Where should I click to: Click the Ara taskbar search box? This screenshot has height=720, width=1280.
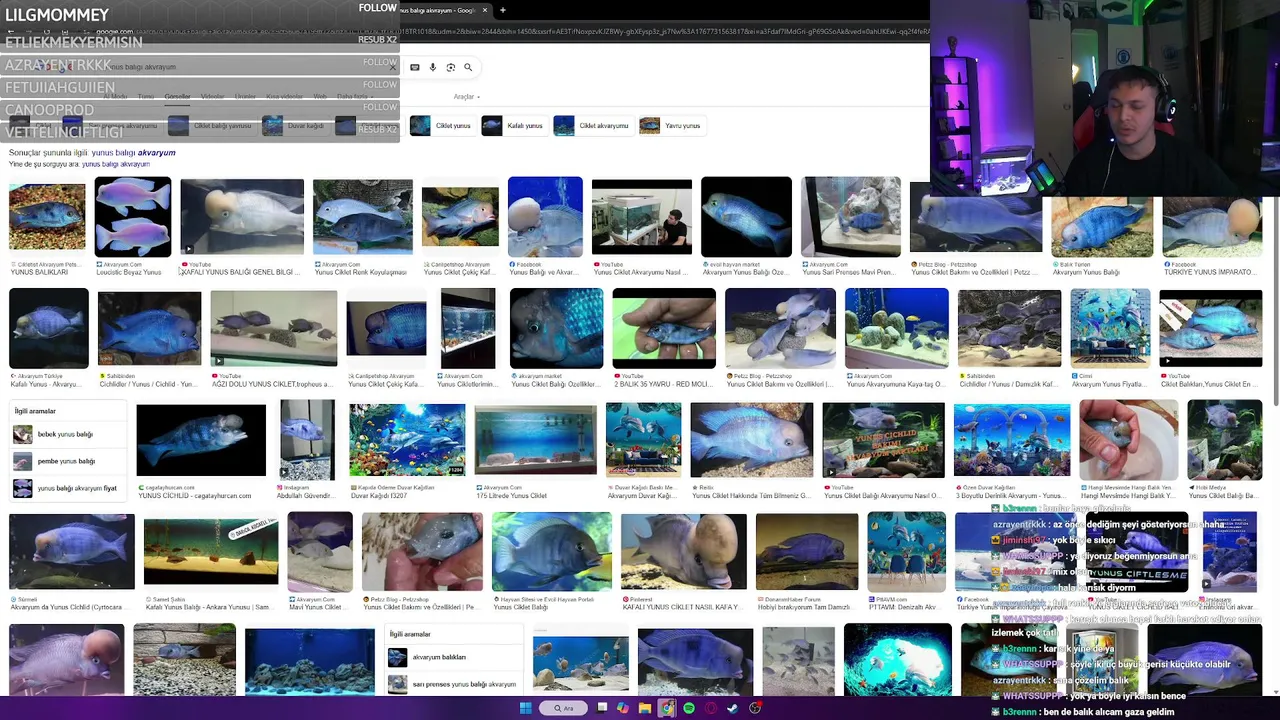[x=564, y=708]
